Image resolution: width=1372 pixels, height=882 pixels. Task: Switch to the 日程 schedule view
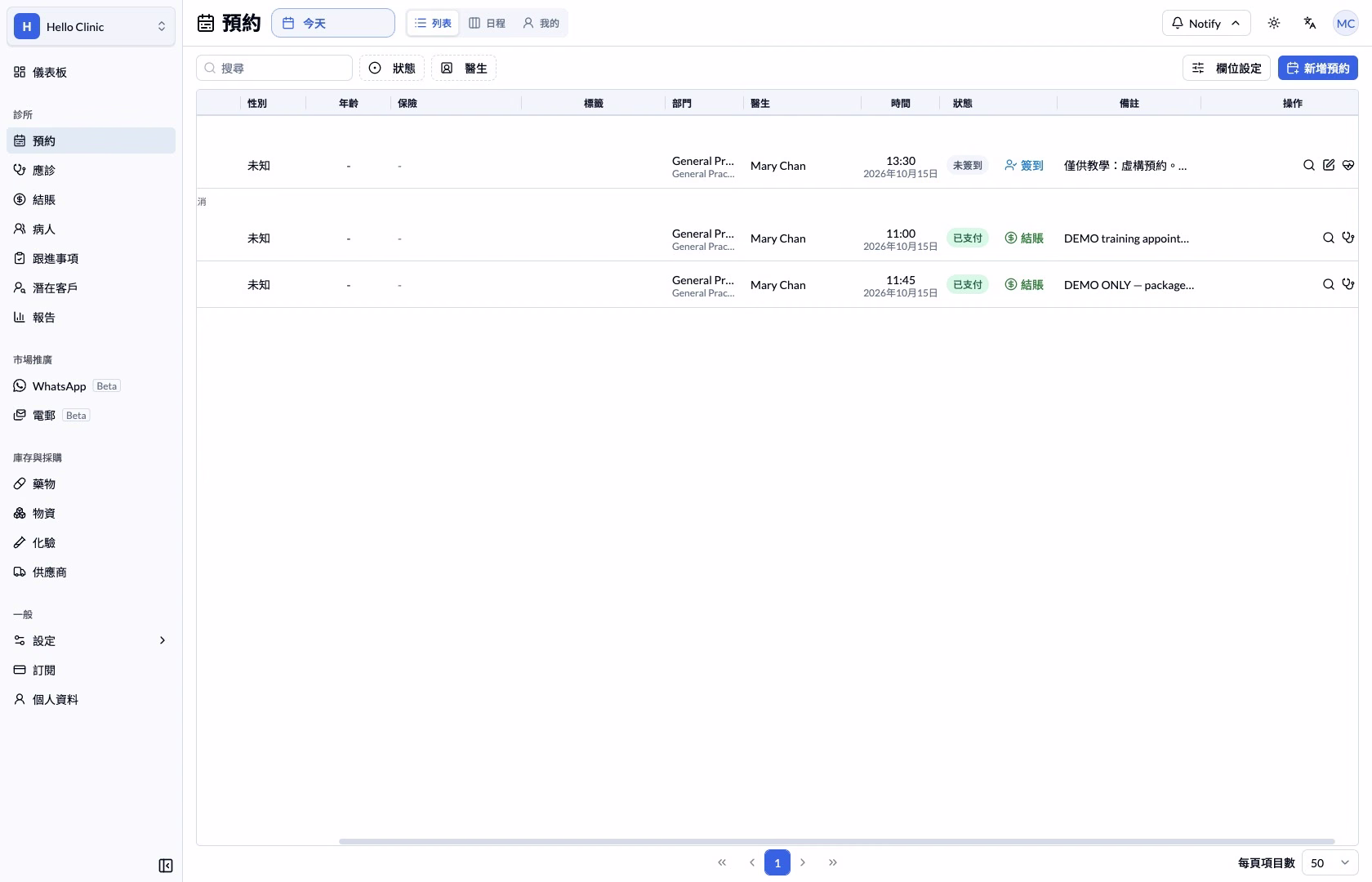[x=487, y=23]
